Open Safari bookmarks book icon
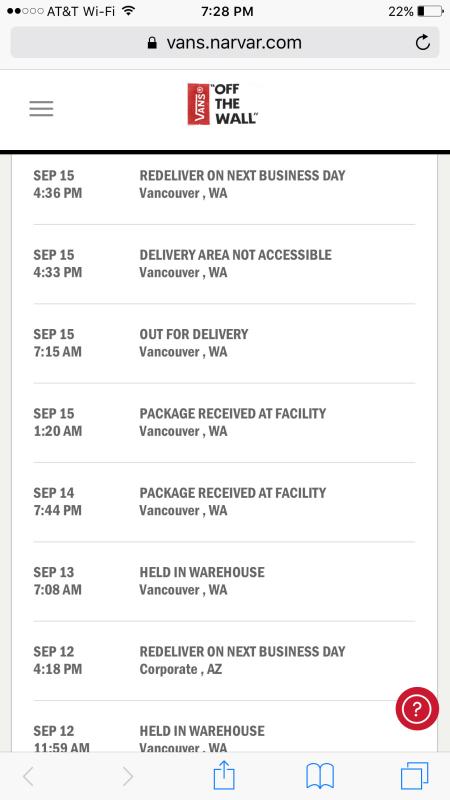450x800 pixels. click(320, 776)
